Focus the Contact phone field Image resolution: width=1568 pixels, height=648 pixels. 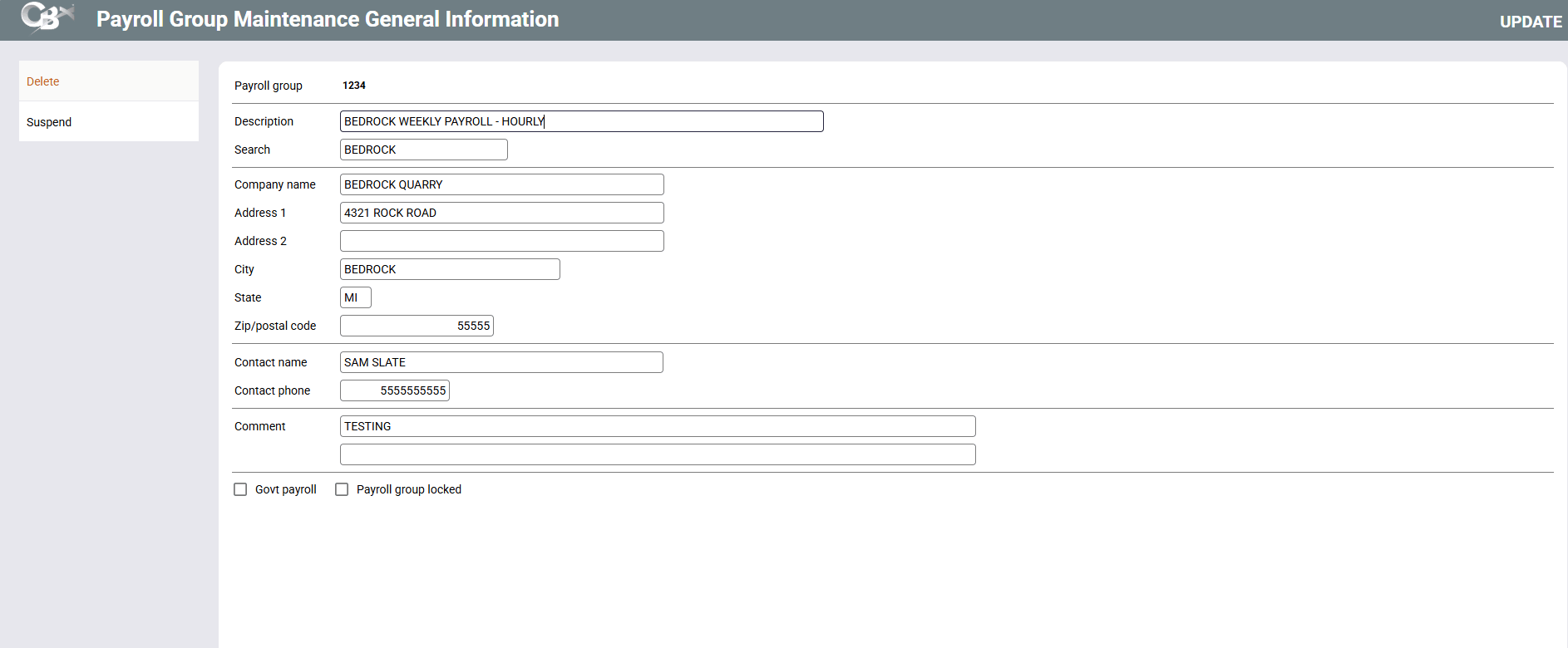coord(394,390)
